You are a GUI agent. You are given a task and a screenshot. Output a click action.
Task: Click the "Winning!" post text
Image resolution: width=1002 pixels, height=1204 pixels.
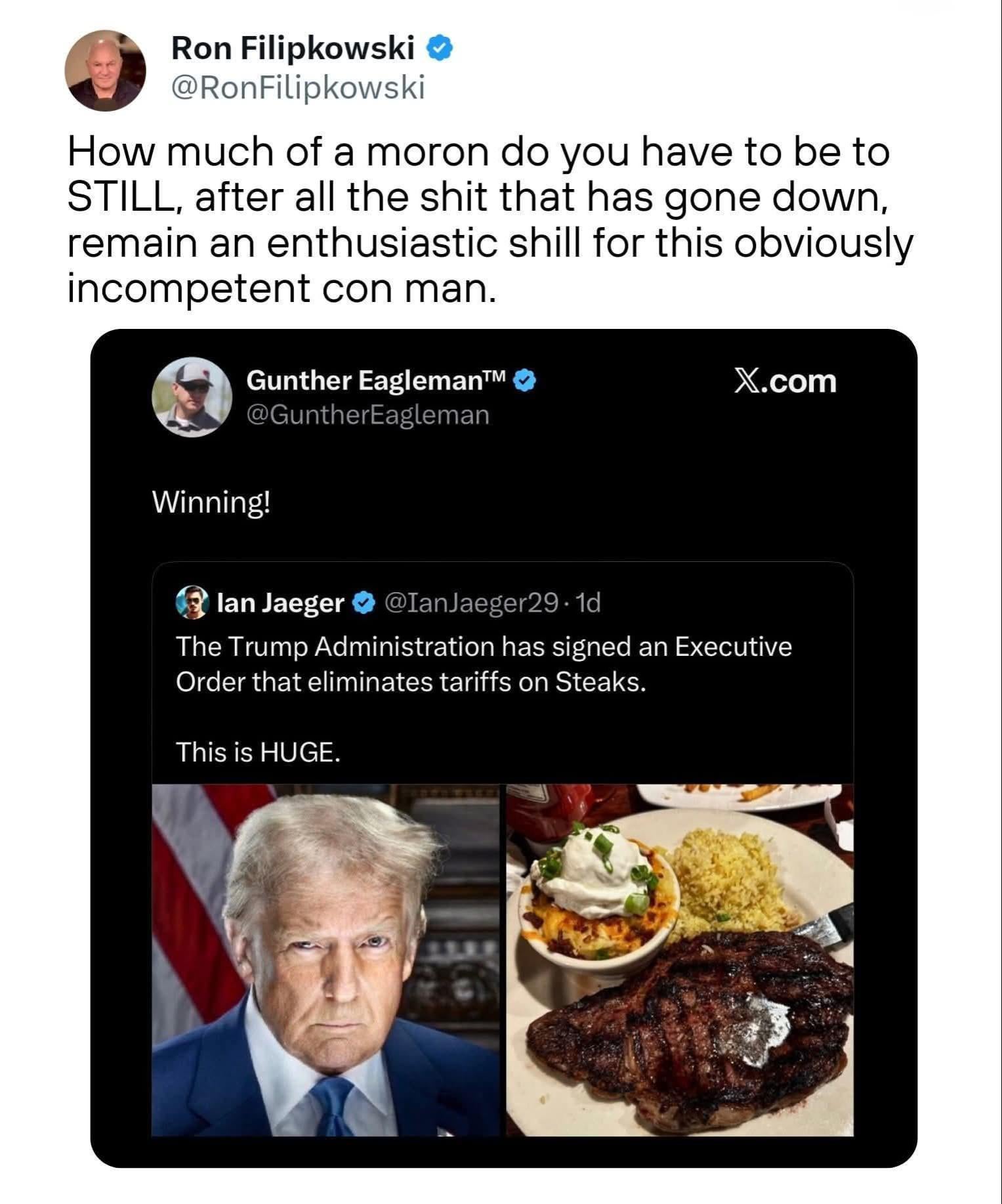coord(211,503)
